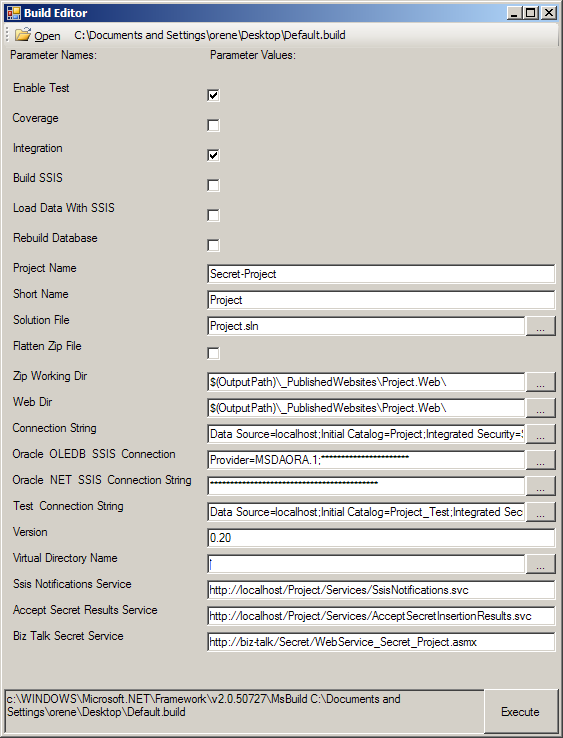Click the Parameter Values: header label
The image size is (563, 738).
pyautogui.click(x=253, y=55)
